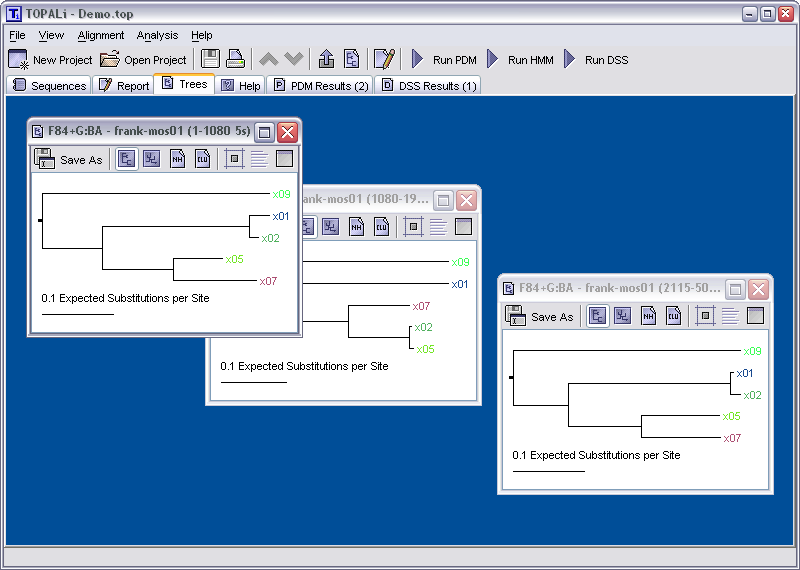Click document icon in 2115-50 window title

[508, 289]
